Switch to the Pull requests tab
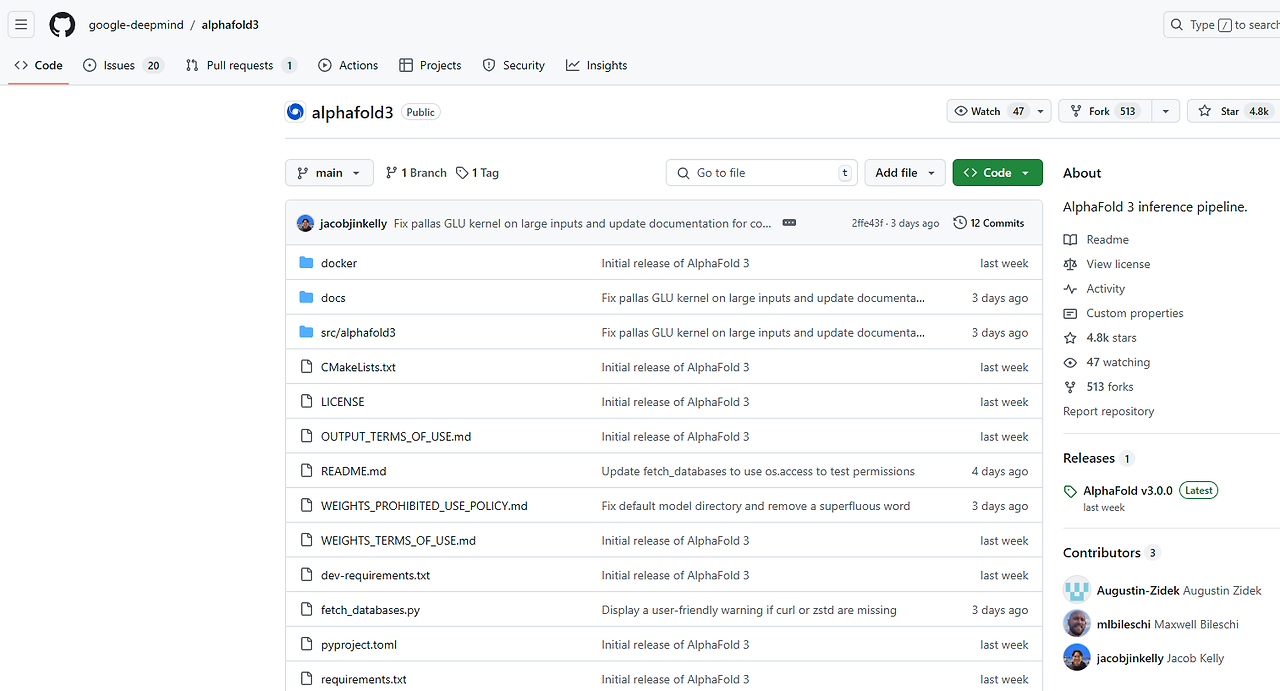Viewport: 1280px width, 691px height. [x=240, y=65]
